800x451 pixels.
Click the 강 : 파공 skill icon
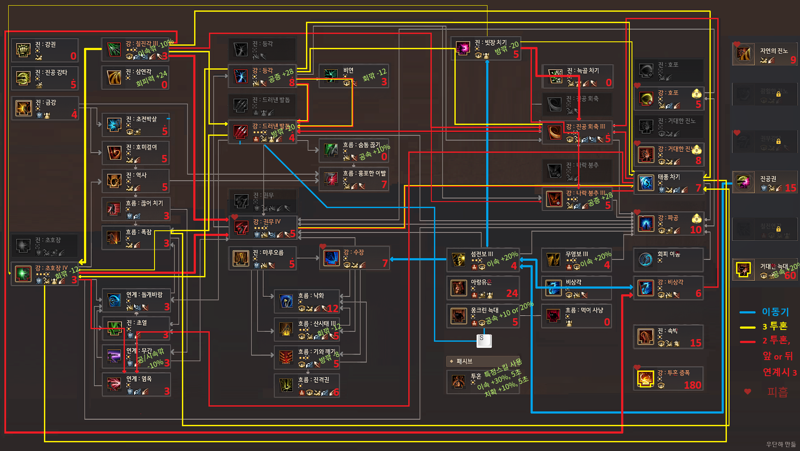click(646, 223)
